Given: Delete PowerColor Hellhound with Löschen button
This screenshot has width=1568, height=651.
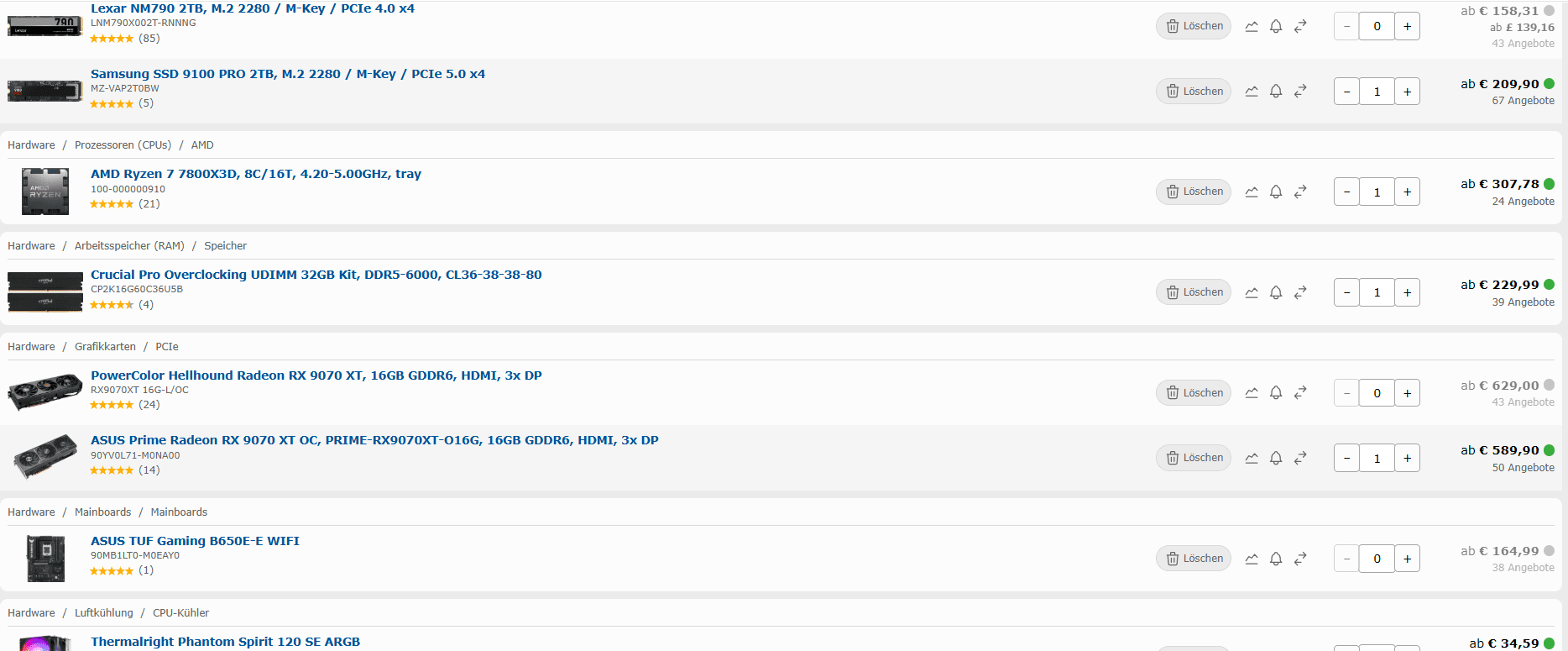Looking at the screenshot, I should 1194,393.
